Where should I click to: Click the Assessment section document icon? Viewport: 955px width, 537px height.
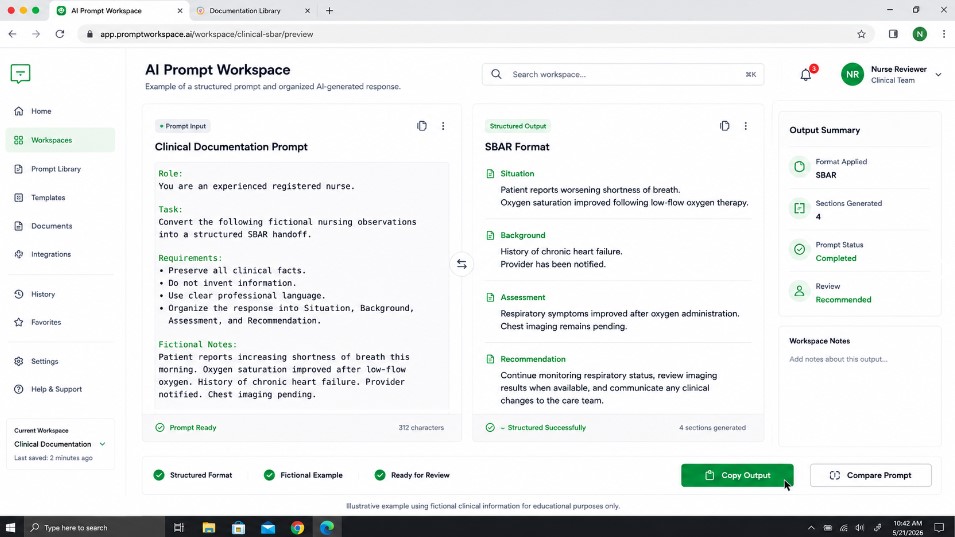[490, 298]
